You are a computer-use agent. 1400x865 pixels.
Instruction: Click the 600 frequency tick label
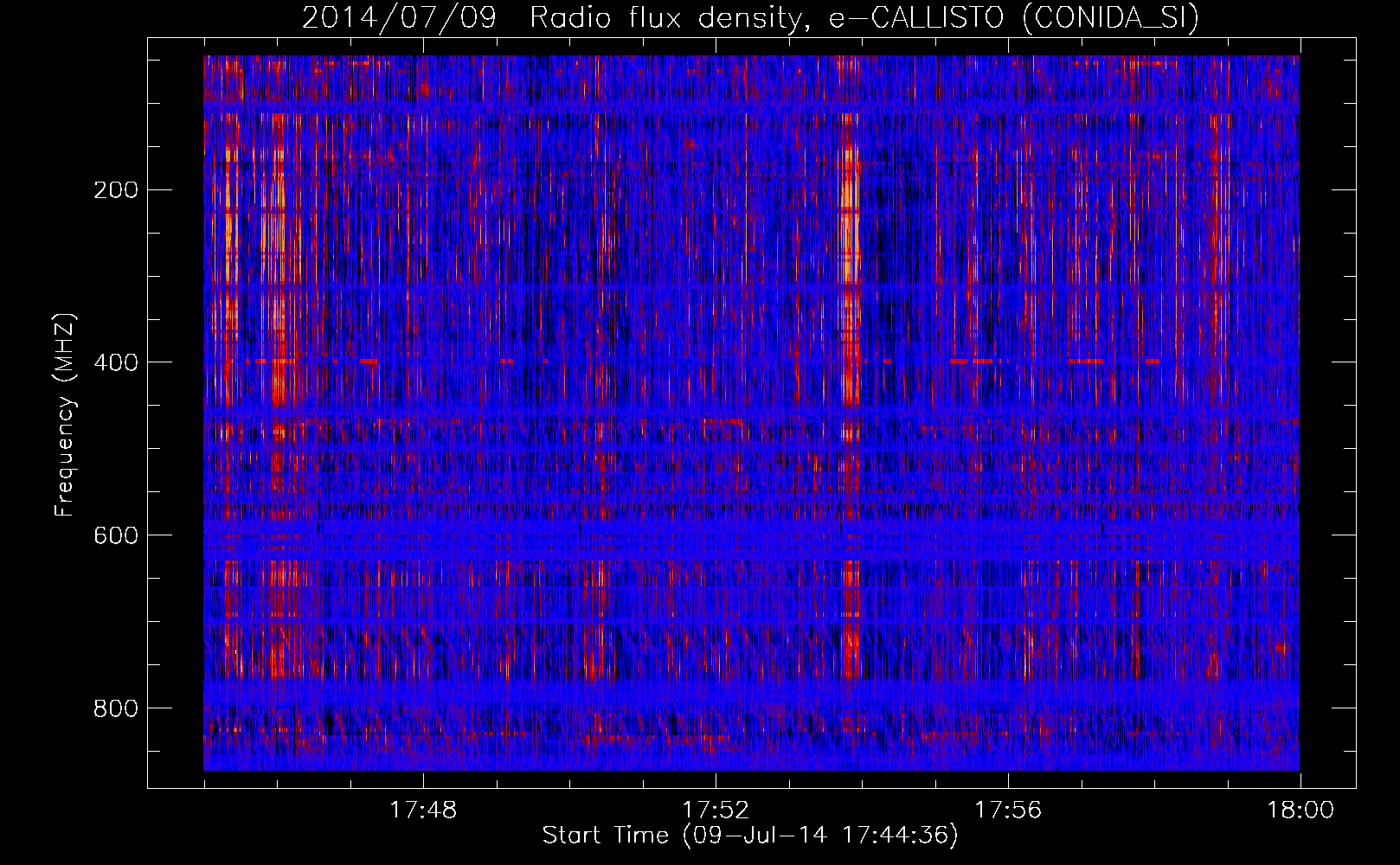(116, 535)
